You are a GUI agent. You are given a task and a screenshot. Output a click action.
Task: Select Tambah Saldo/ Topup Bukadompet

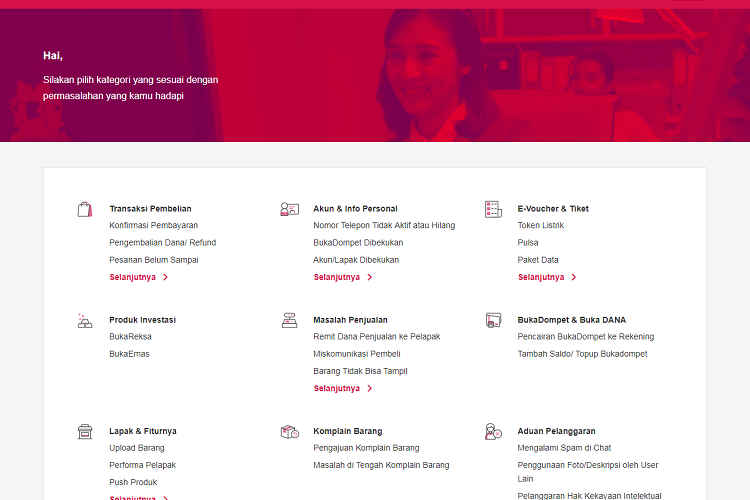tap(582, 354)
